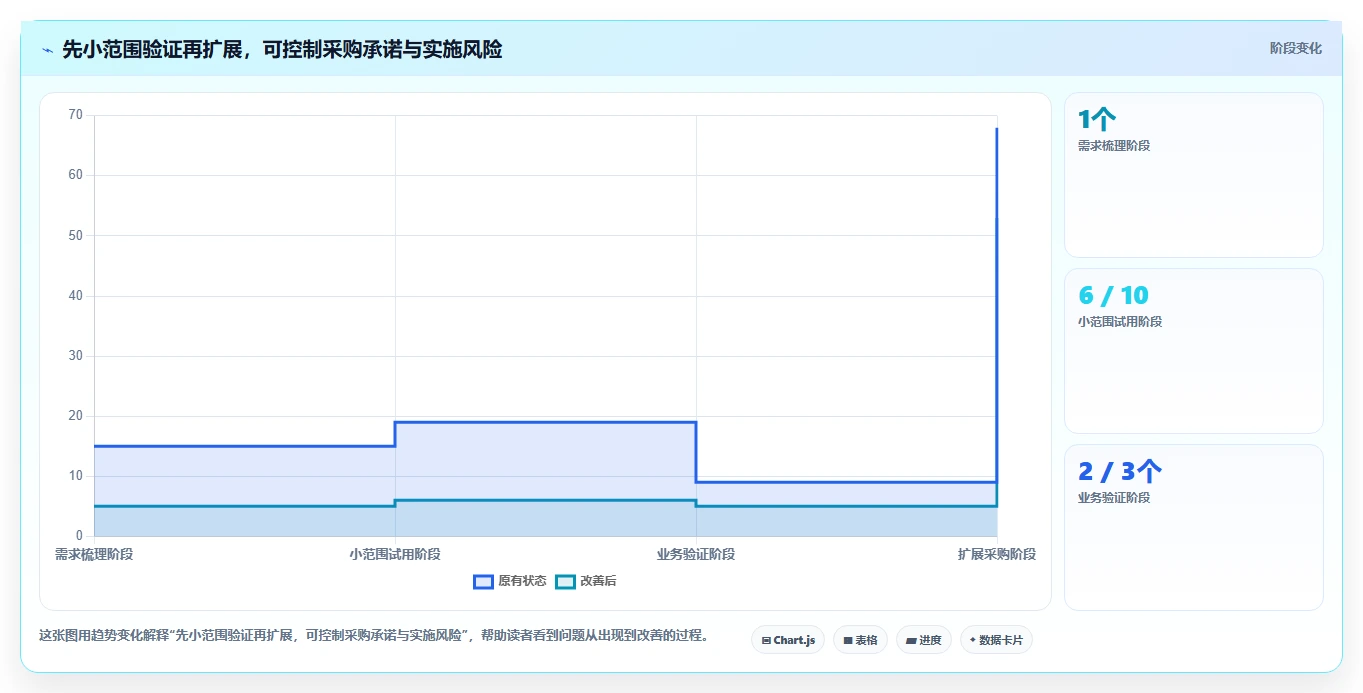Toggle the 原有状态 legend entry
Viewport: 1363px width, 693px height.
point(510,581)
